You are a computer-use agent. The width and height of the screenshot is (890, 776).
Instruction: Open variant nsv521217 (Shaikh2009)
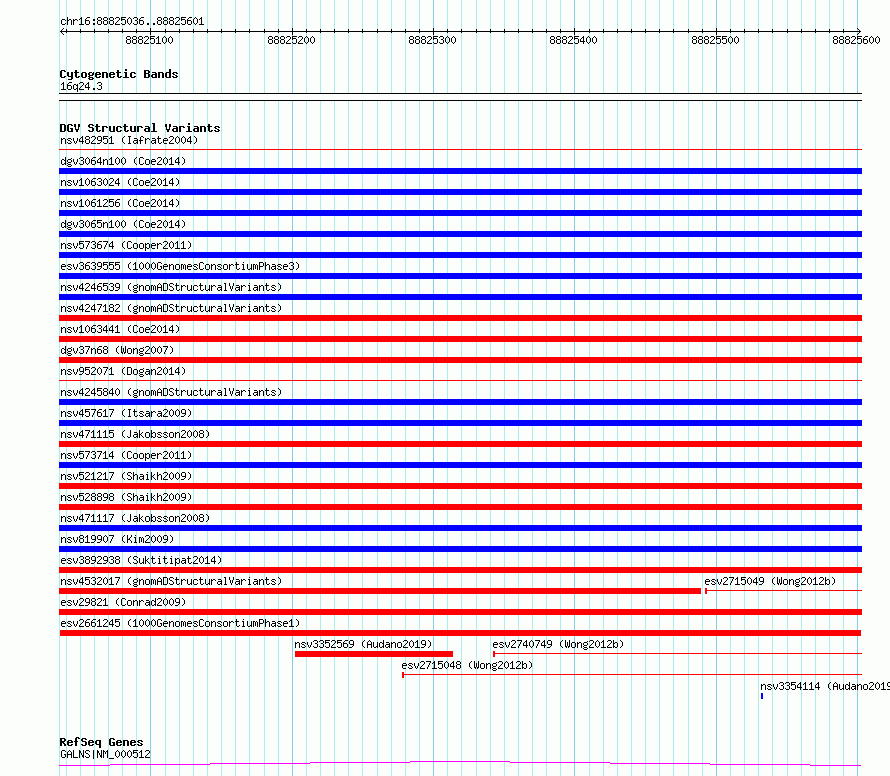(x=126, y=476)
